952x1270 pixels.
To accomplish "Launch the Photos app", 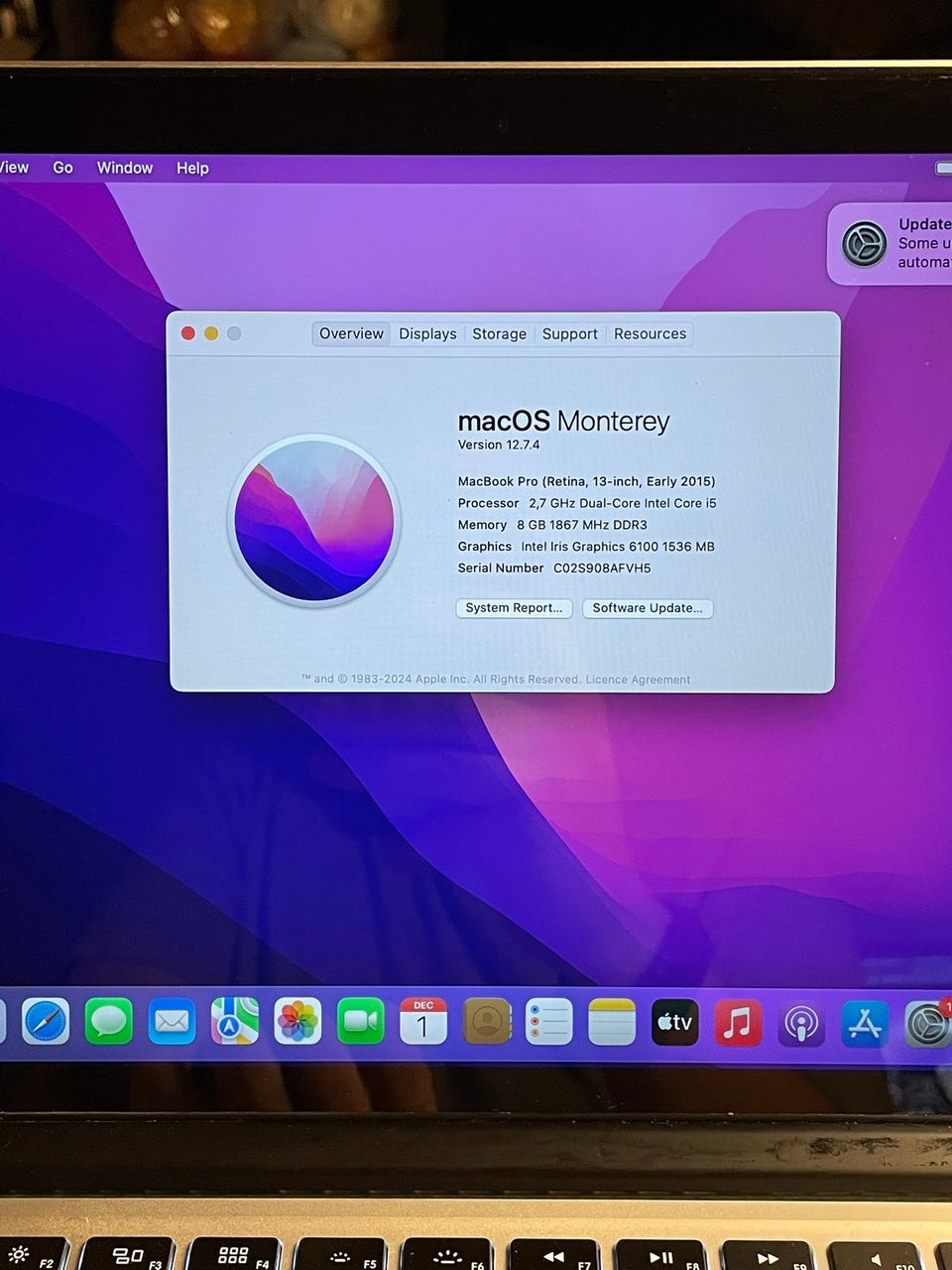I will [x=297, y=1022].
